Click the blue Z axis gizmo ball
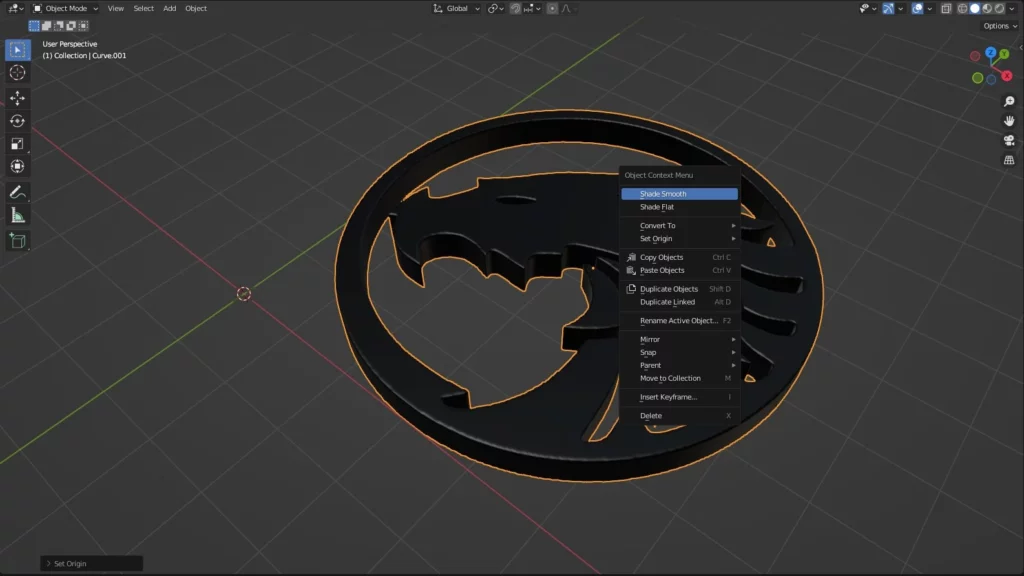Viewport: 1024px width, 576px height. 991,52
